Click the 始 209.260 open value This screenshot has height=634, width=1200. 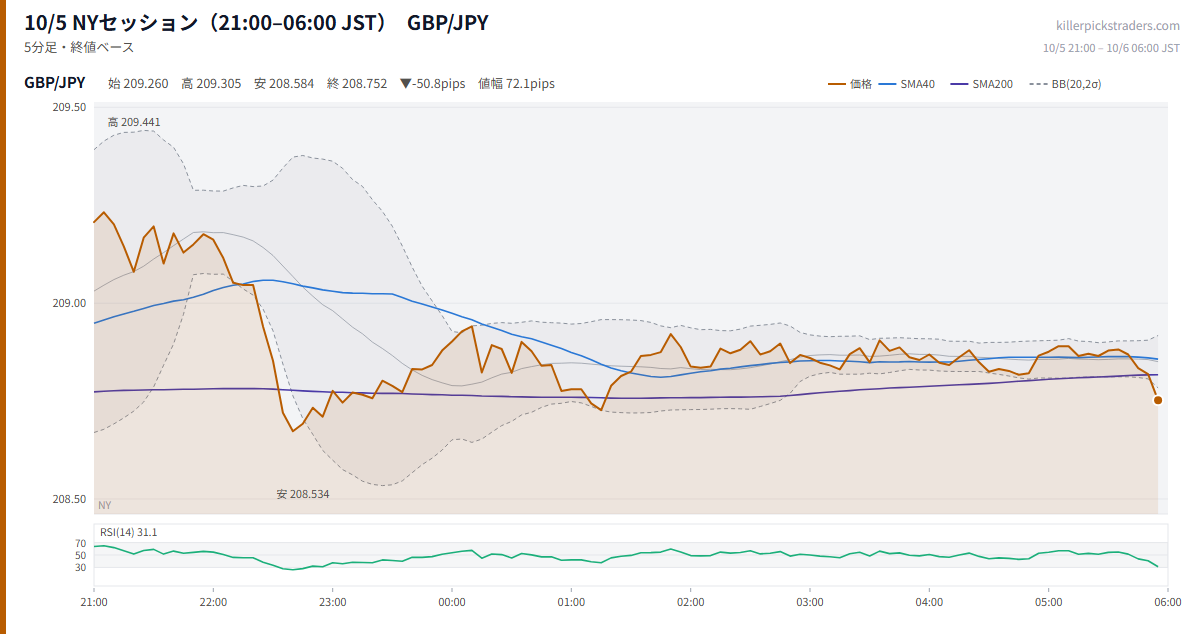(x=138, y=84)
